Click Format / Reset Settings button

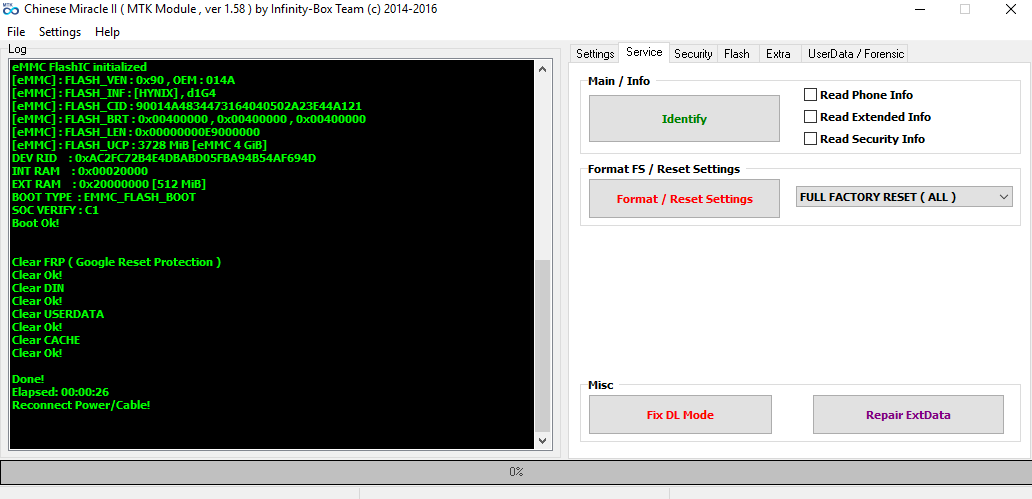[x=684, y=199]
